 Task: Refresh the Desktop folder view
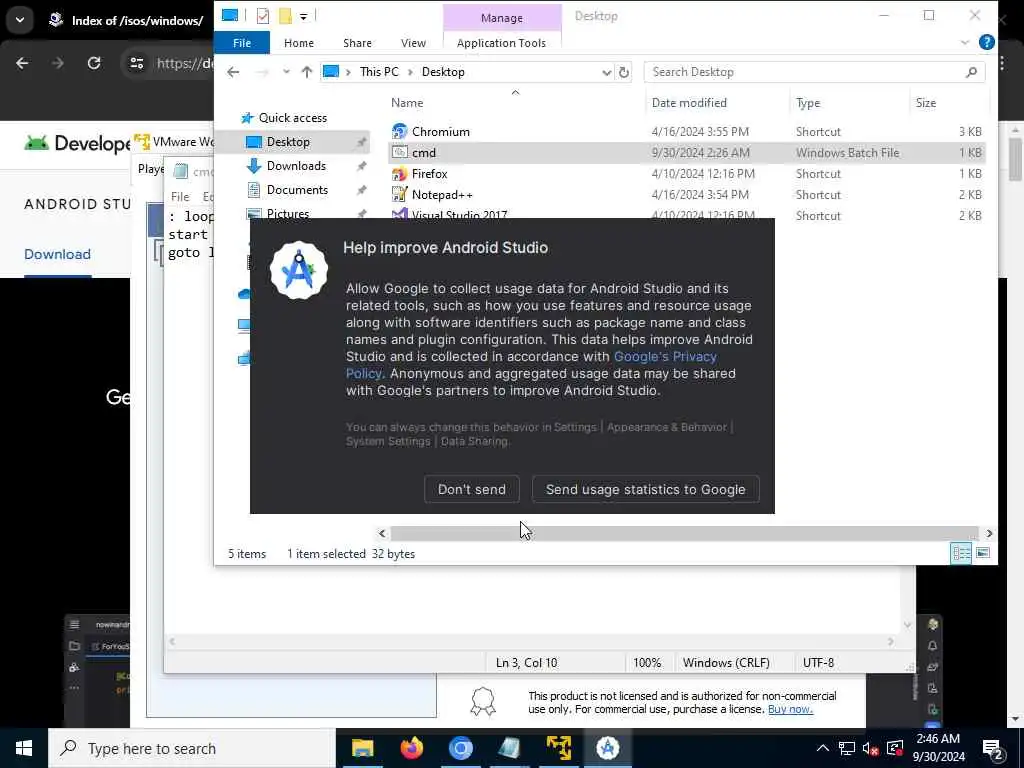pos(624,72)
